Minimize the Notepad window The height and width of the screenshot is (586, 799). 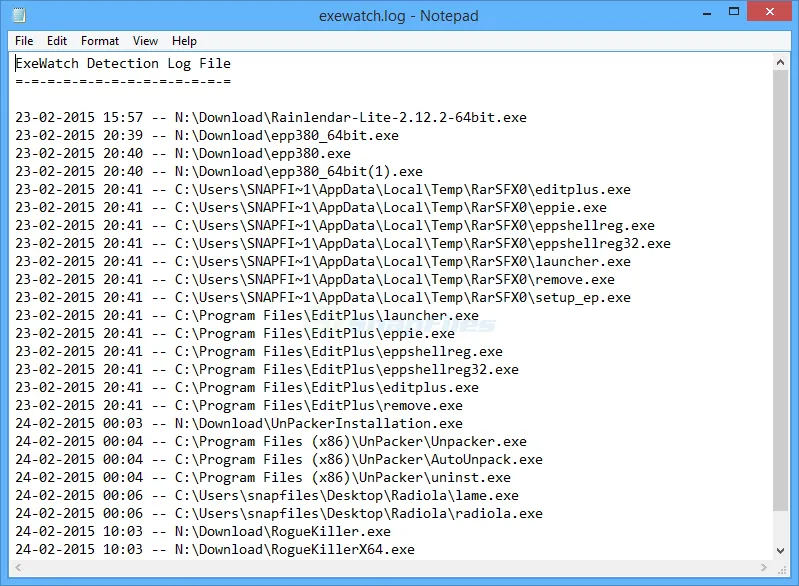tap(707, 13)
